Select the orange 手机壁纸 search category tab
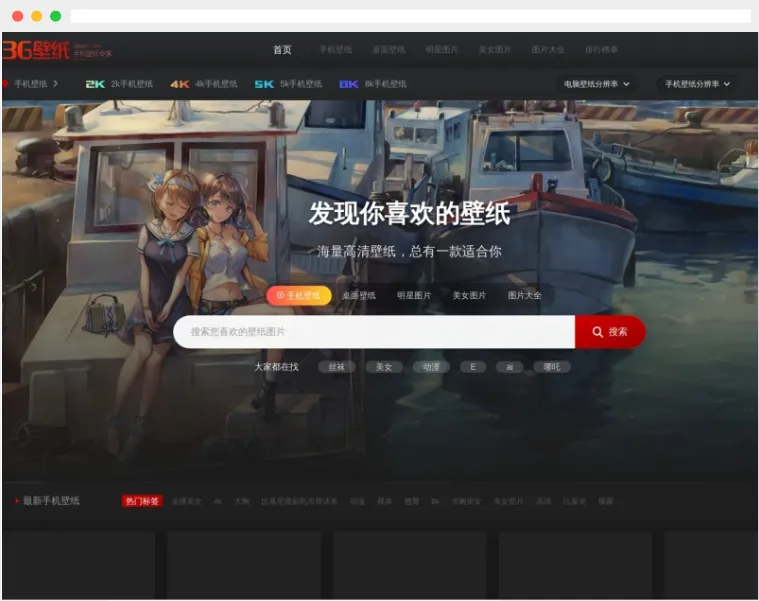 (299, 295)
